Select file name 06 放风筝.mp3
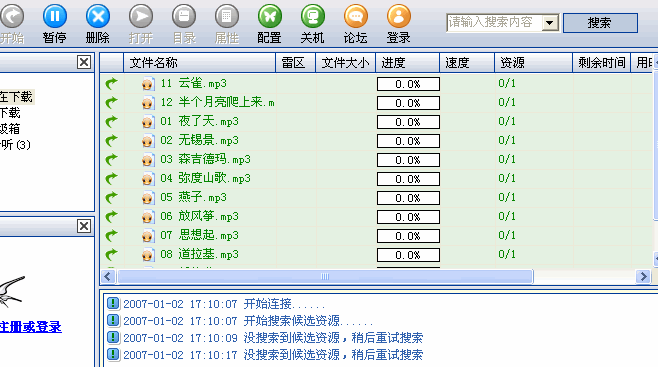658x367 pixels. 199,216
